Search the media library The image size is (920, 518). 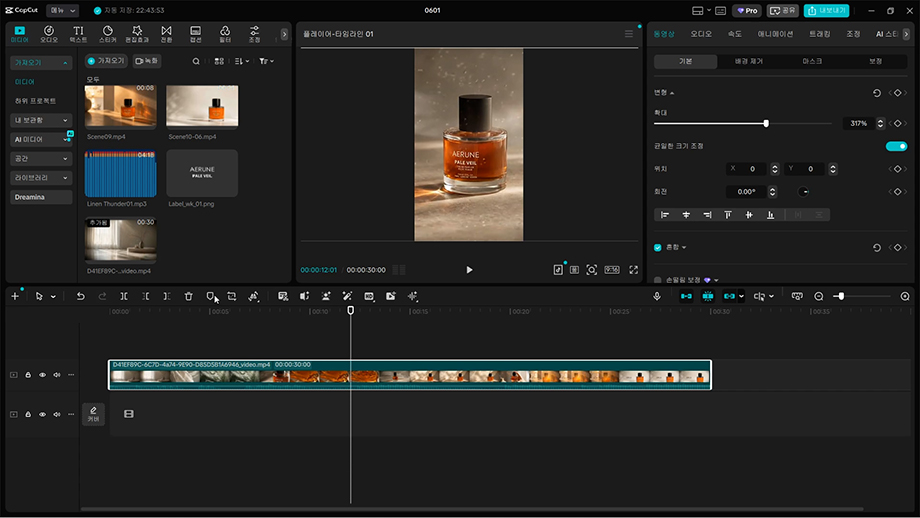tap(196, 61)
